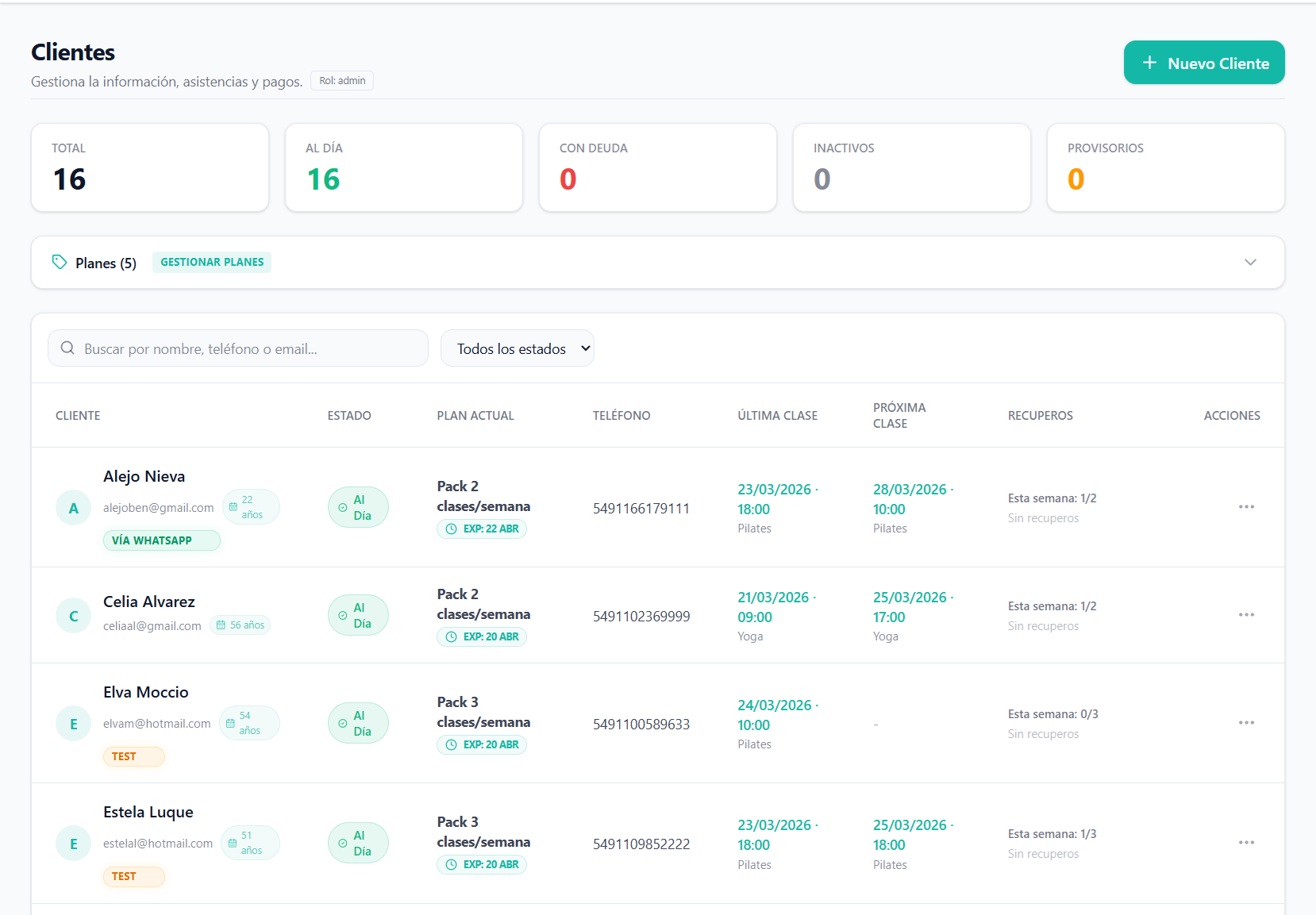The width and height of the screenshot is (1316, 915).
Task: Open actions menu for Alejo Nieva
Action: [1246, 507]
